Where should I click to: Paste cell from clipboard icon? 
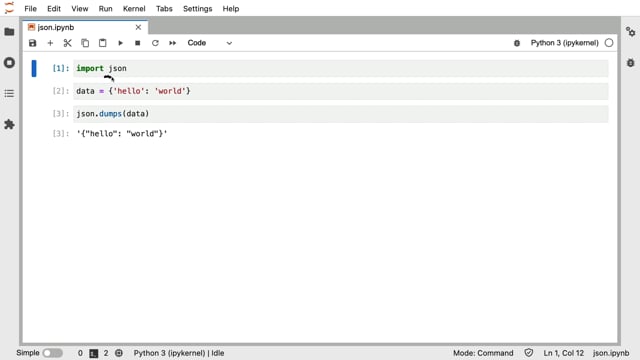click(x=102, y=43)
